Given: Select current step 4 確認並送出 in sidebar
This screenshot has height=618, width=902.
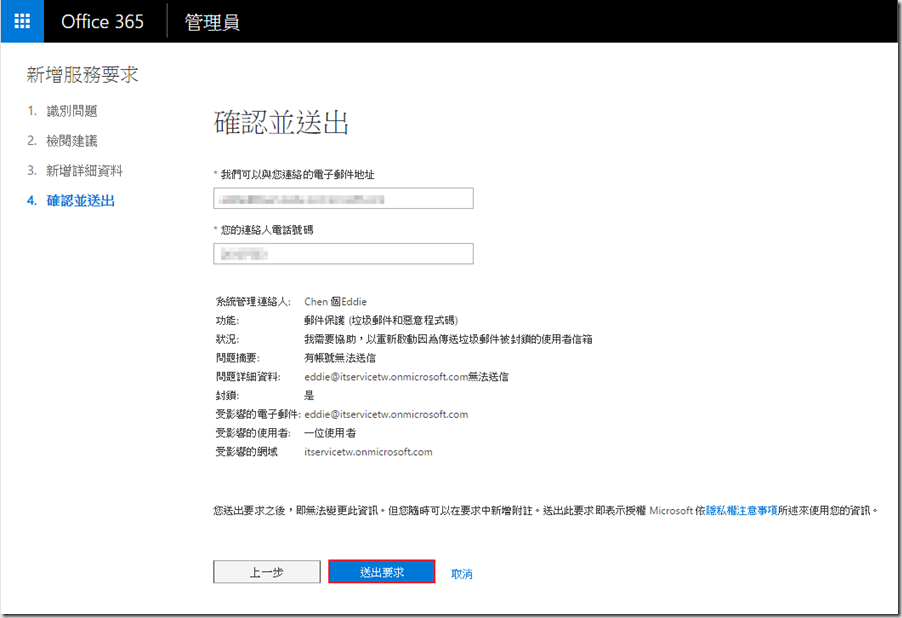Looking at the screenshot, I should point(80,201).
